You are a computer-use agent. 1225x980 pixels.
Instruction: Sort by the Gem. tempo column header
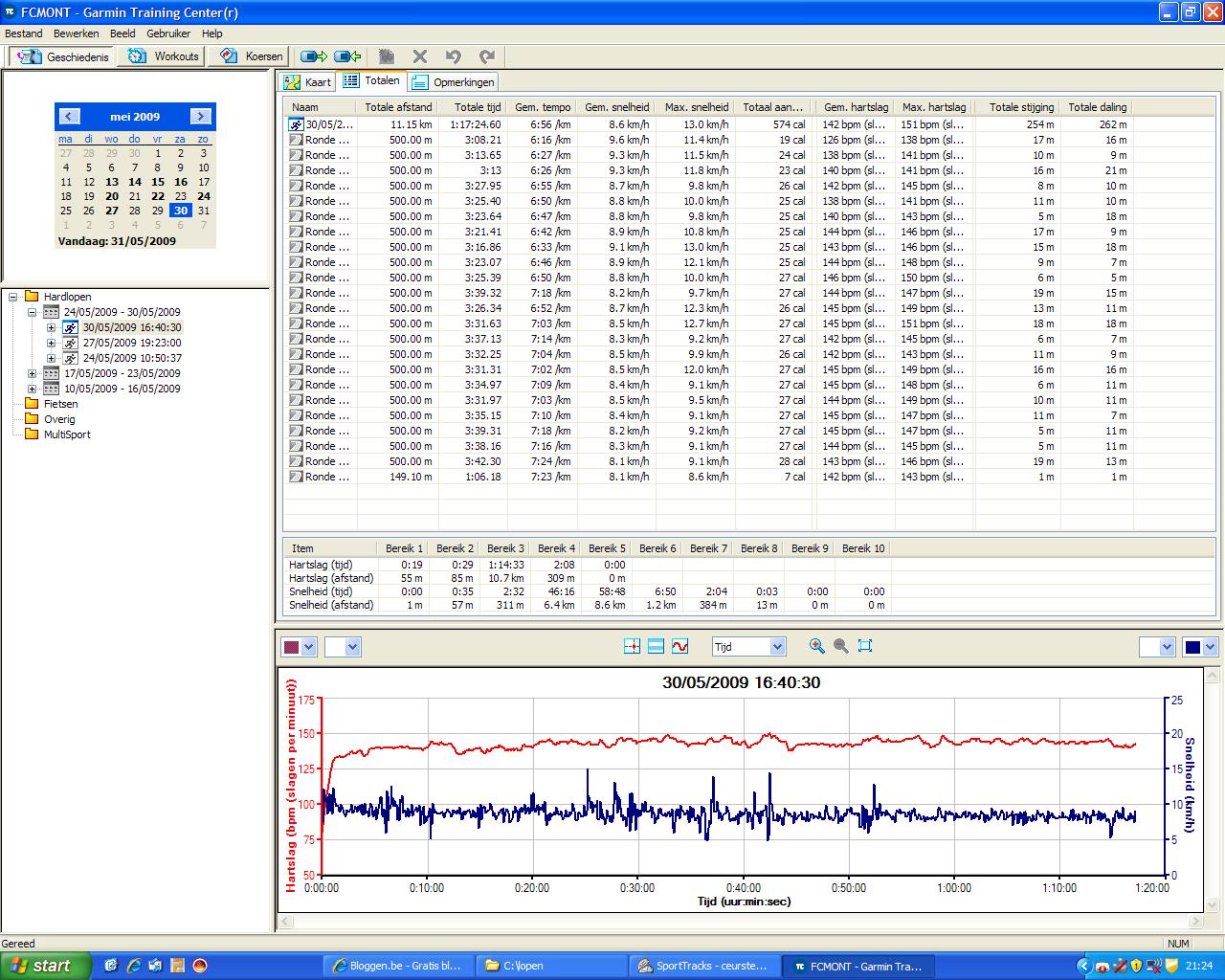click(x=543, y=107)
